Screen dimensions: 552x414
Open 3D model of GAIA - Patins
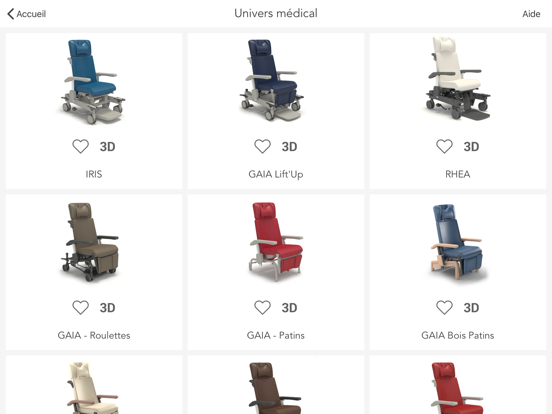[289, 308]
